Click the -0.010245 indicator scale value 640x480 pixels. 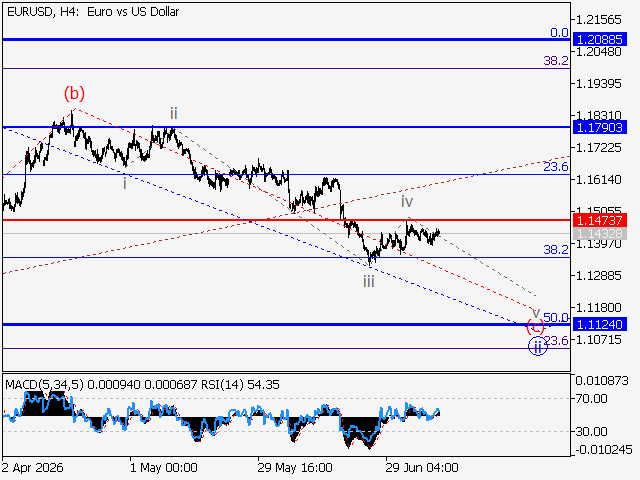pyautogui.click(x=603, y=450)
